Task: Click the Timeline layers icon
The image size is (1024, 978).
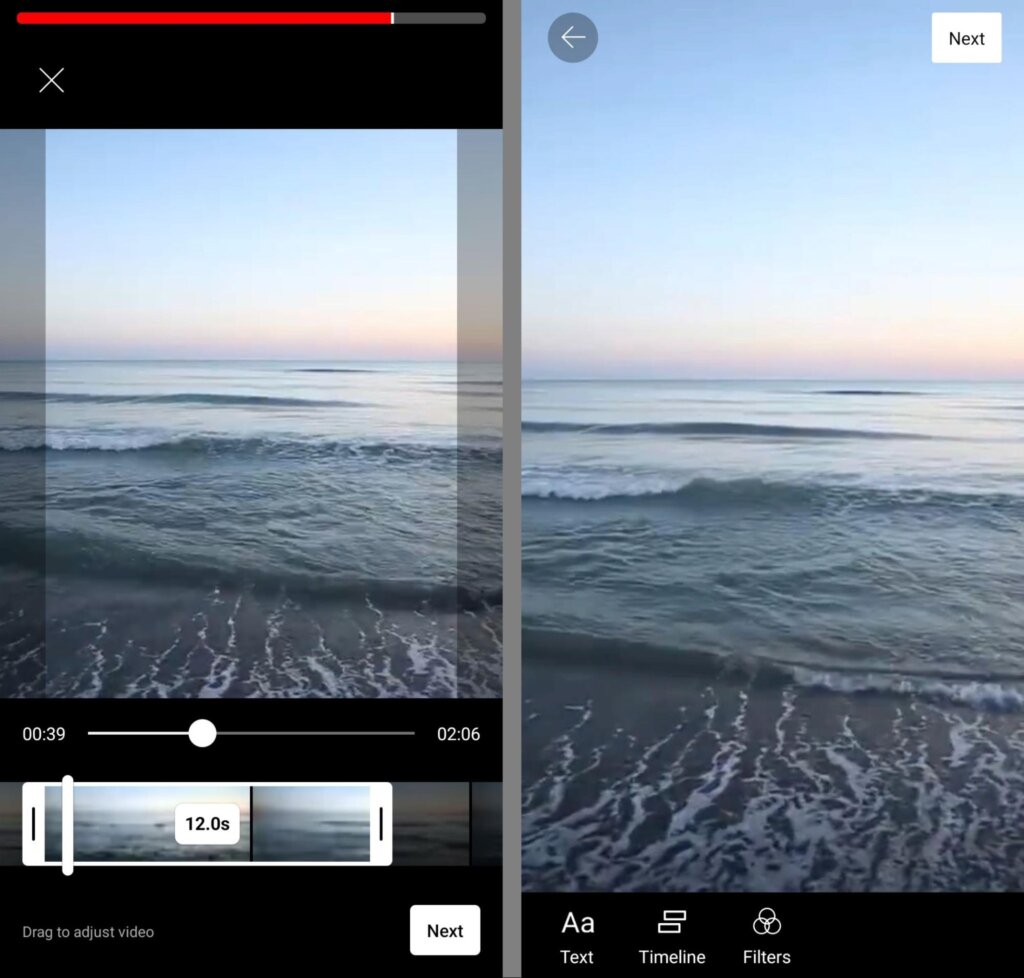Action: [671, 922]
